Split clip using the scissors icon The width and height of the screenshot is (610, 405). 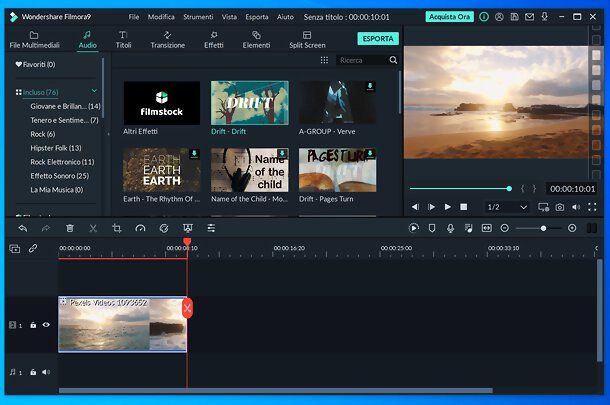(93, 228)
